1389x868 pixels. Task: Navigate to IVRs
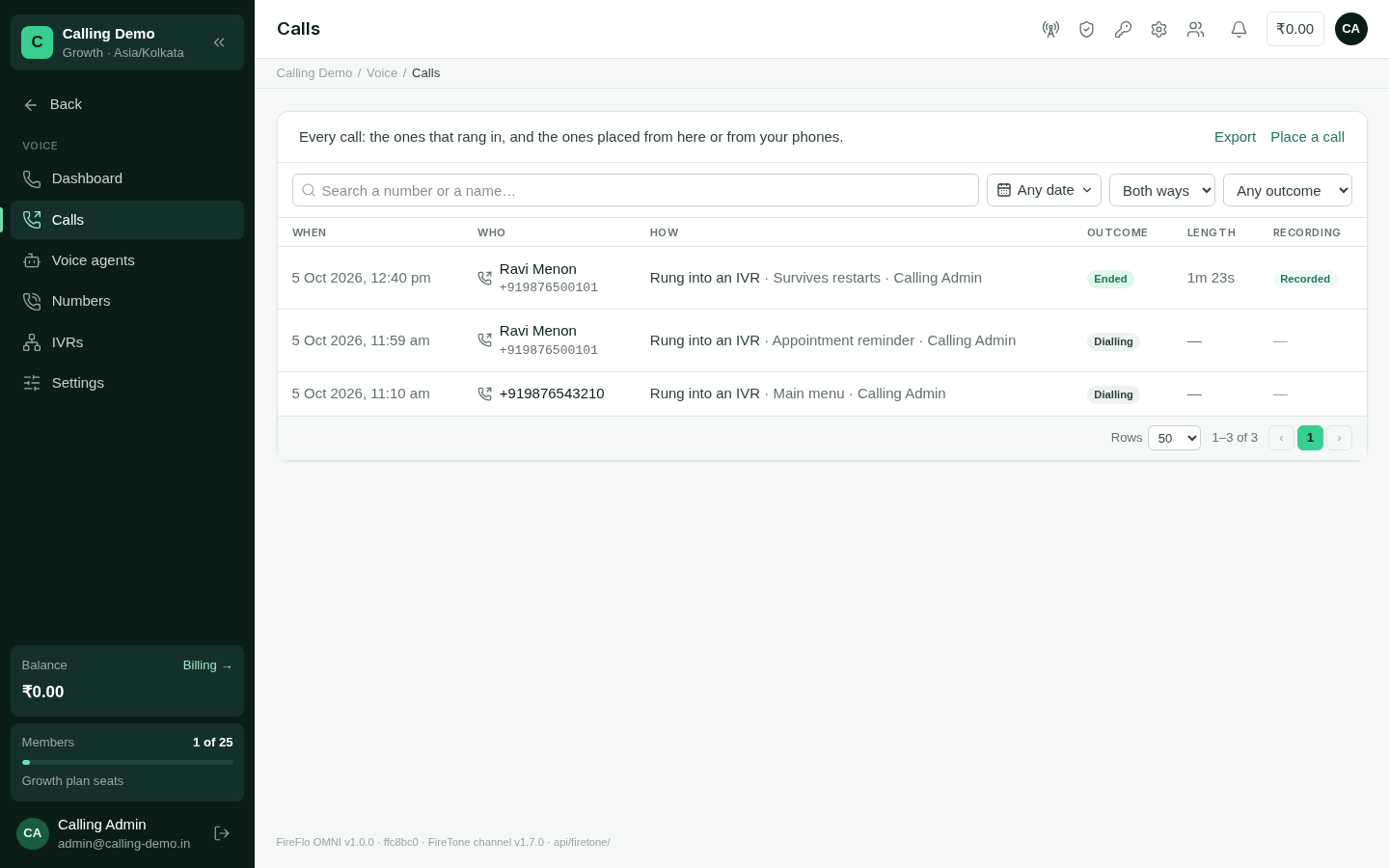[127, 342]
